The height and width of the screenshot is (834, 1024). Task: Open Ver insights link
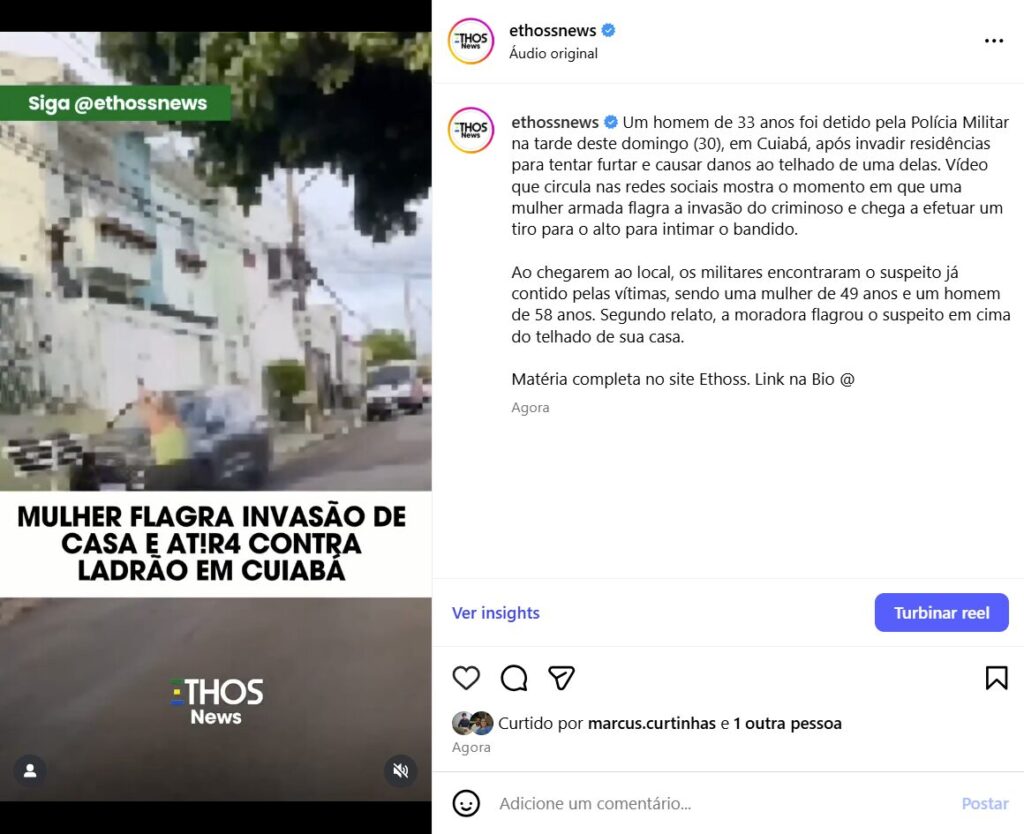(x=496, y=613)
